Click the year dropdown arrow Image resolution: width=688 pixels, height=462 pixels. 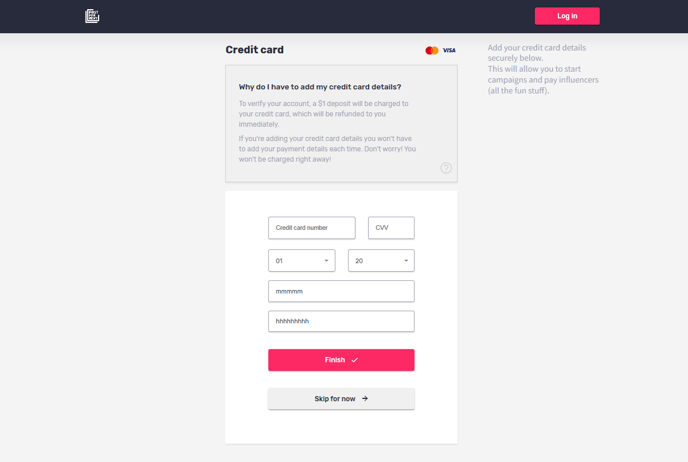tap(406, 261)
